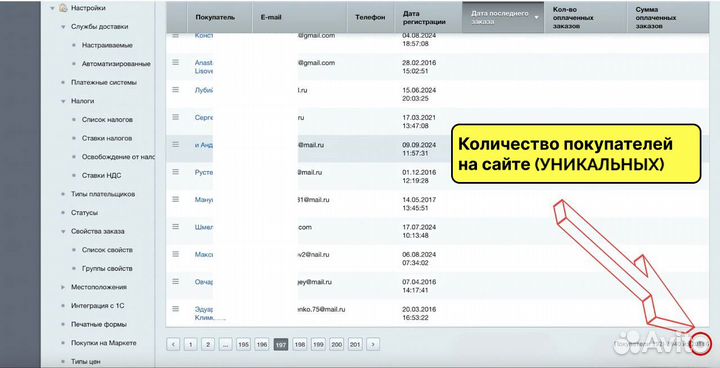Sort by Кол-во оплаченных заказов header
The width and height of the screenshot is (720, 368).
pyautogui.click(x=573, y=17)
